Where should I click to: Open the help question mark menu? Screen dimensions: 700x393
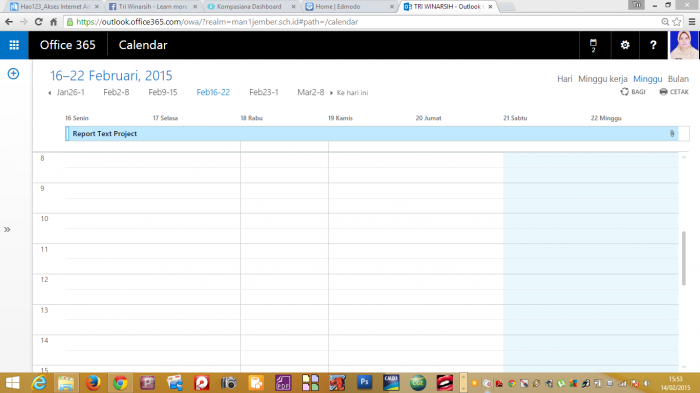click(653, 45)
